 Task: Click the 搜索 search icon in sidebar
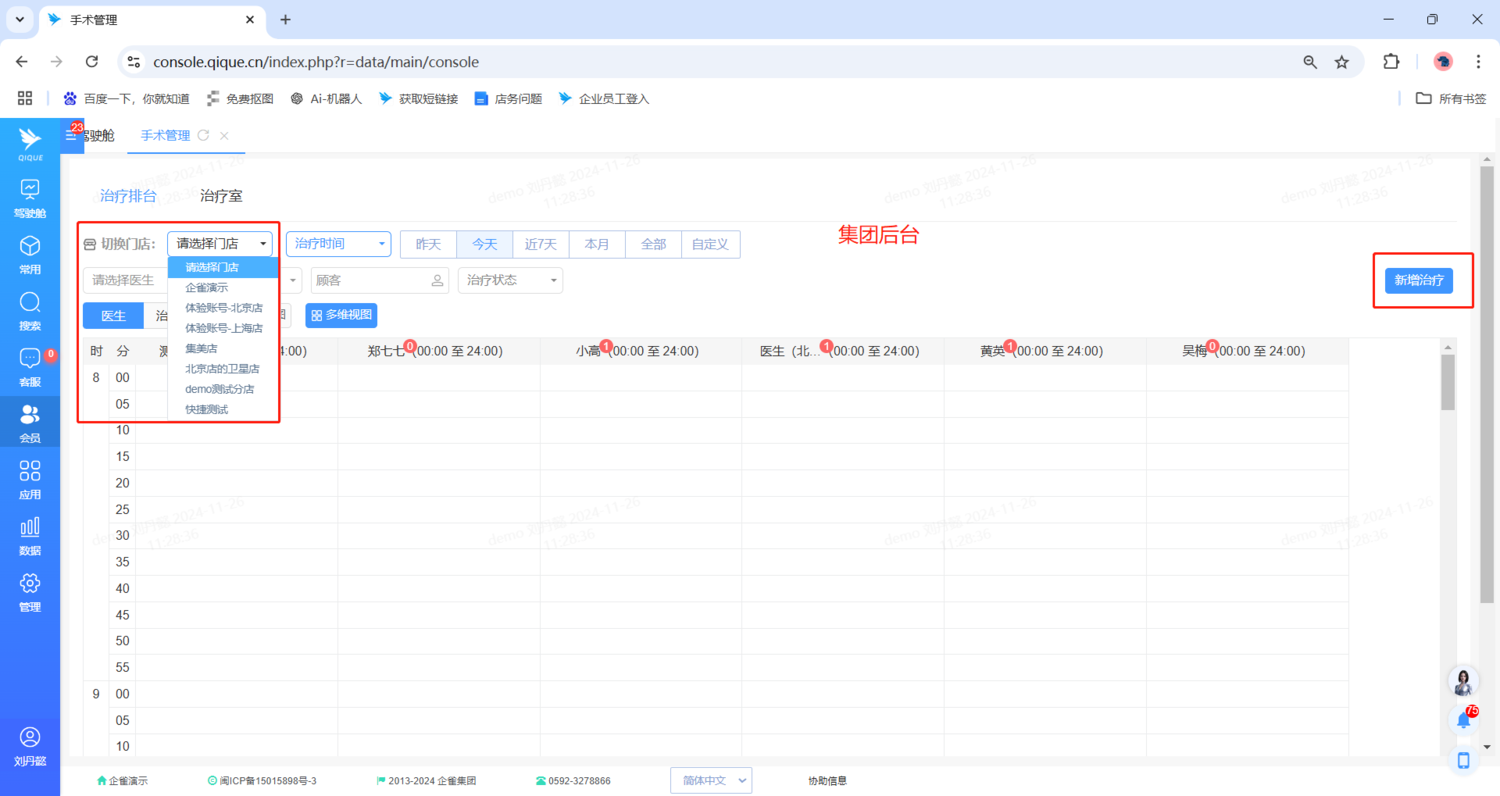tap(30, 309)
